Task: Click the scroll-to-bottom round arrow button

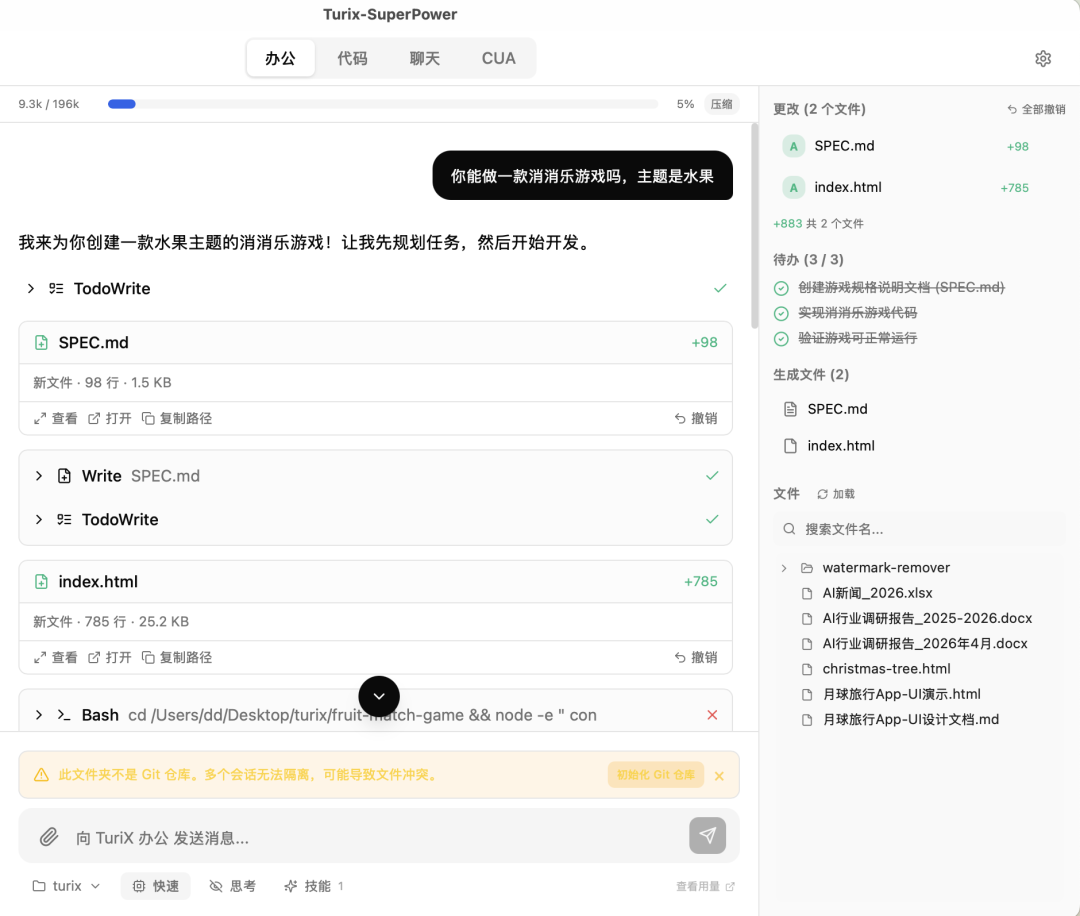Action: click(x=379, y=696)
